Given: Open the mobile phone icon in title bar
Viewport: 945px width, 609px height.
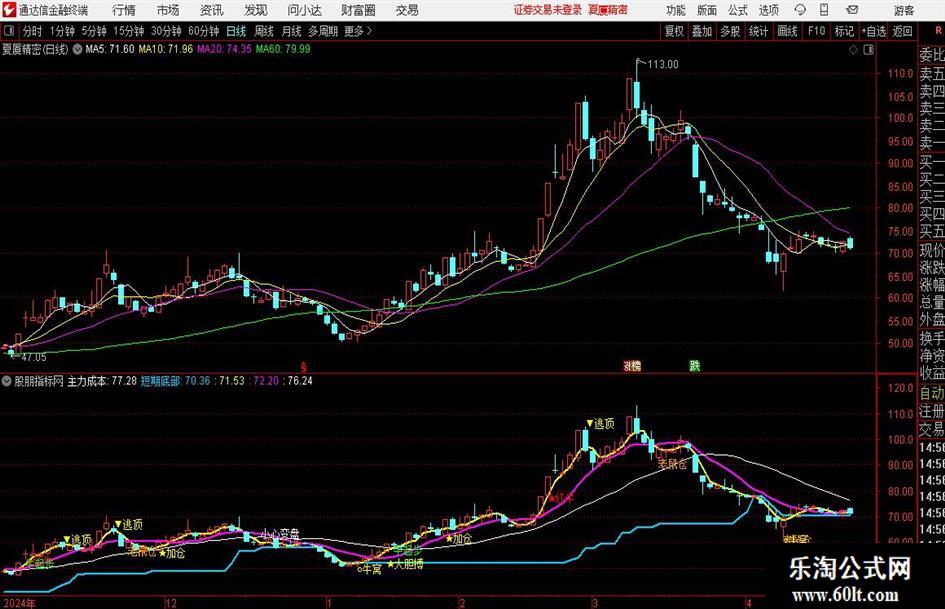Looking at the screenshot, I should coord(824,10).
